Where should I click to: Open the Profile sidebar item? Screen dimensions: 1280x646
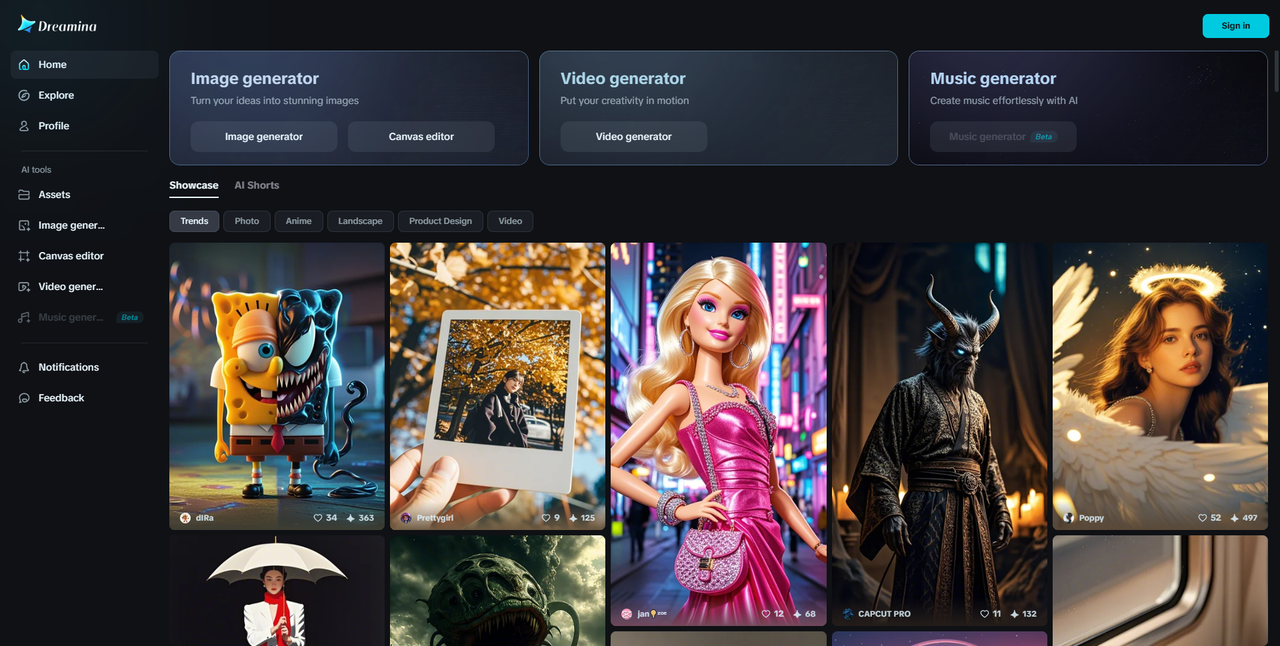(84, 126)
